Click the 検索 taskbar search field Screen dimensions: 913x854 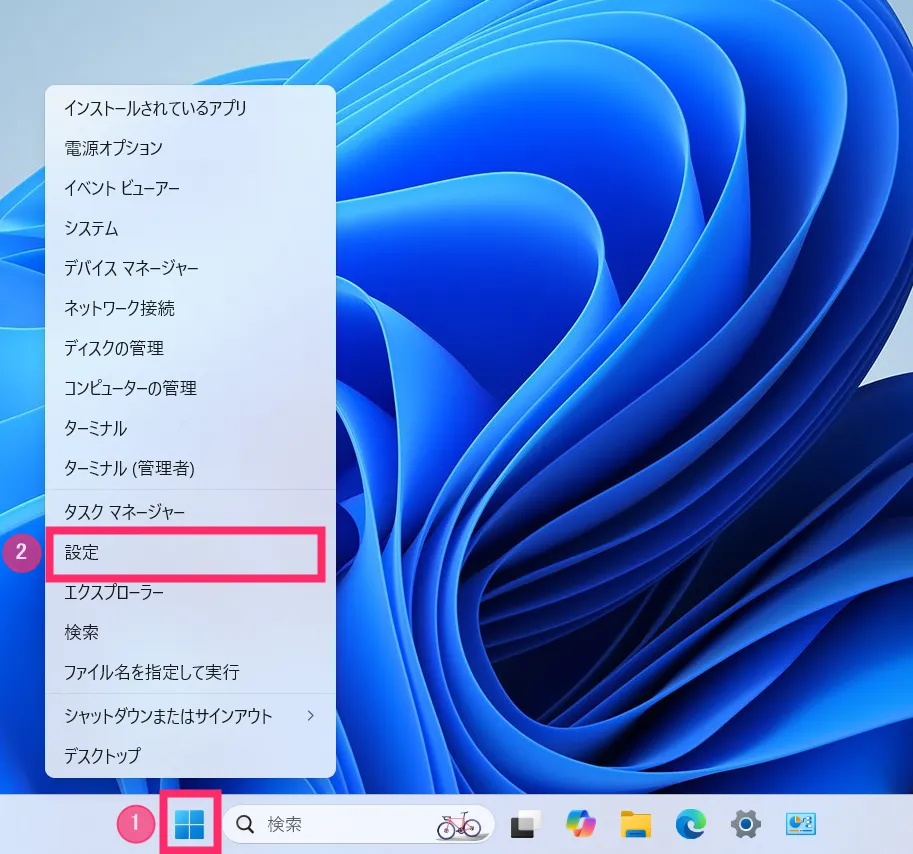358,824
